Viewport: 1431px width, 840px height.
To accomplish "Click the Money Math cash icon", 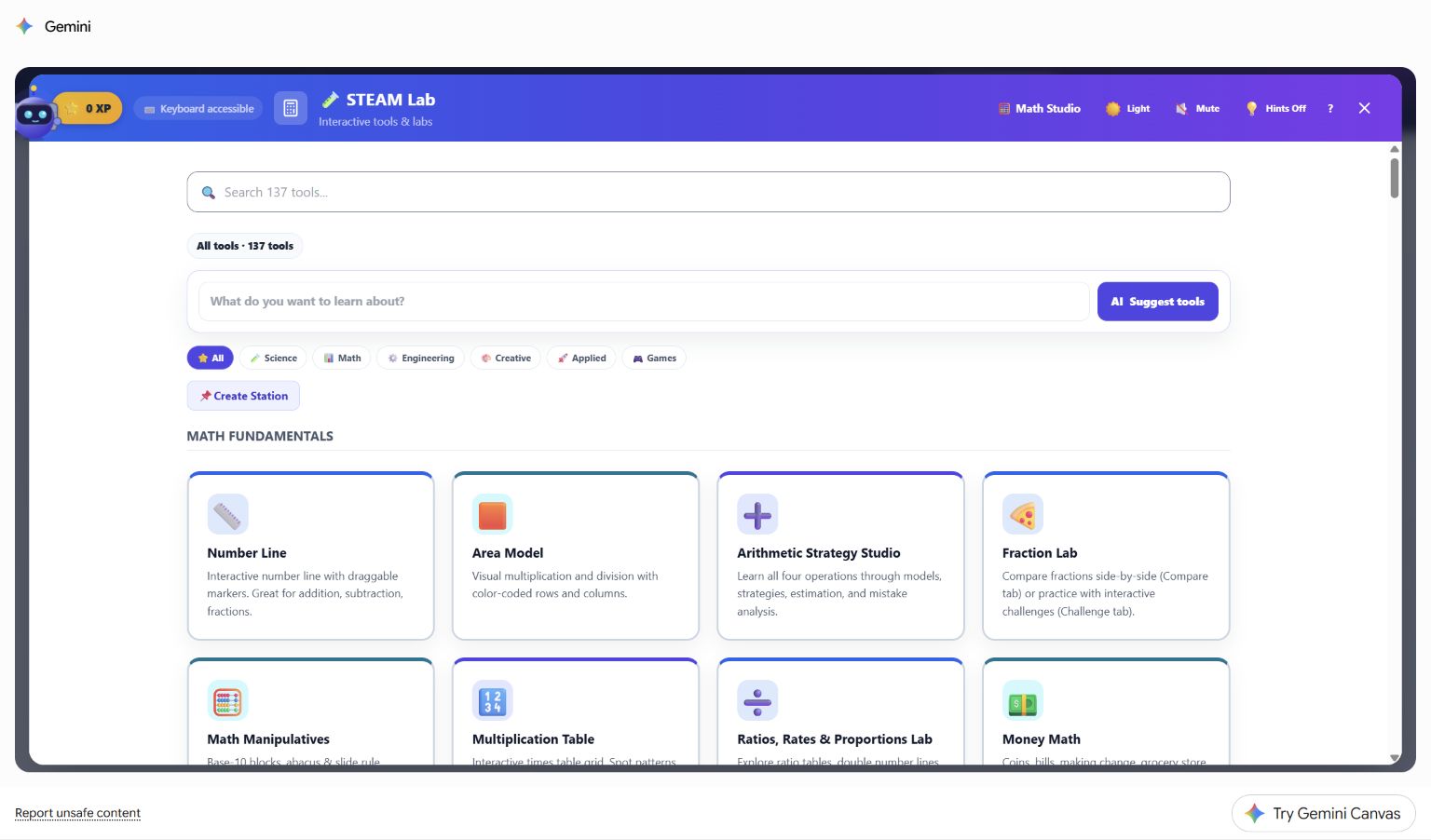I will (x=1023, y=700).
